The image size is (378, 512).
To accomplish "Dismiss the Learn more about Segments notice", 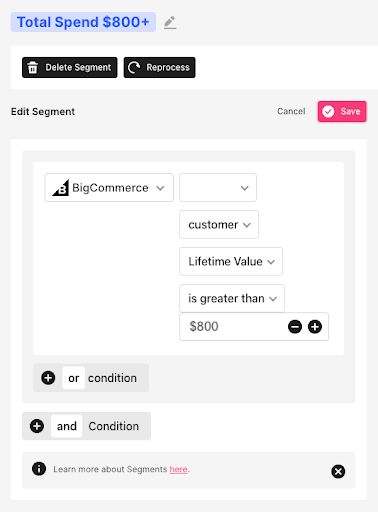I will (338, 471).
